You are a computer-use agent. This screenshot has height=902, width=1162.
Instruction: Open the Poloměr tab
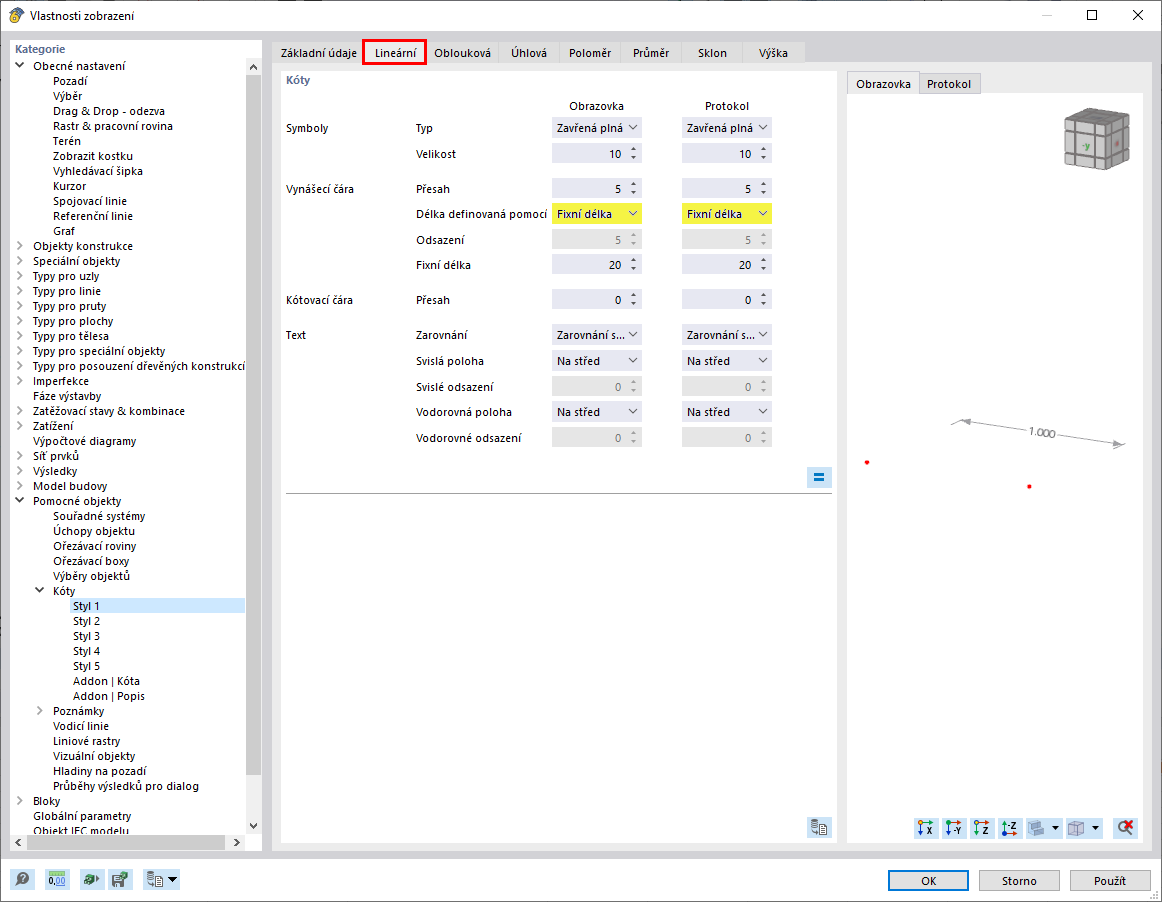(590, 53)
